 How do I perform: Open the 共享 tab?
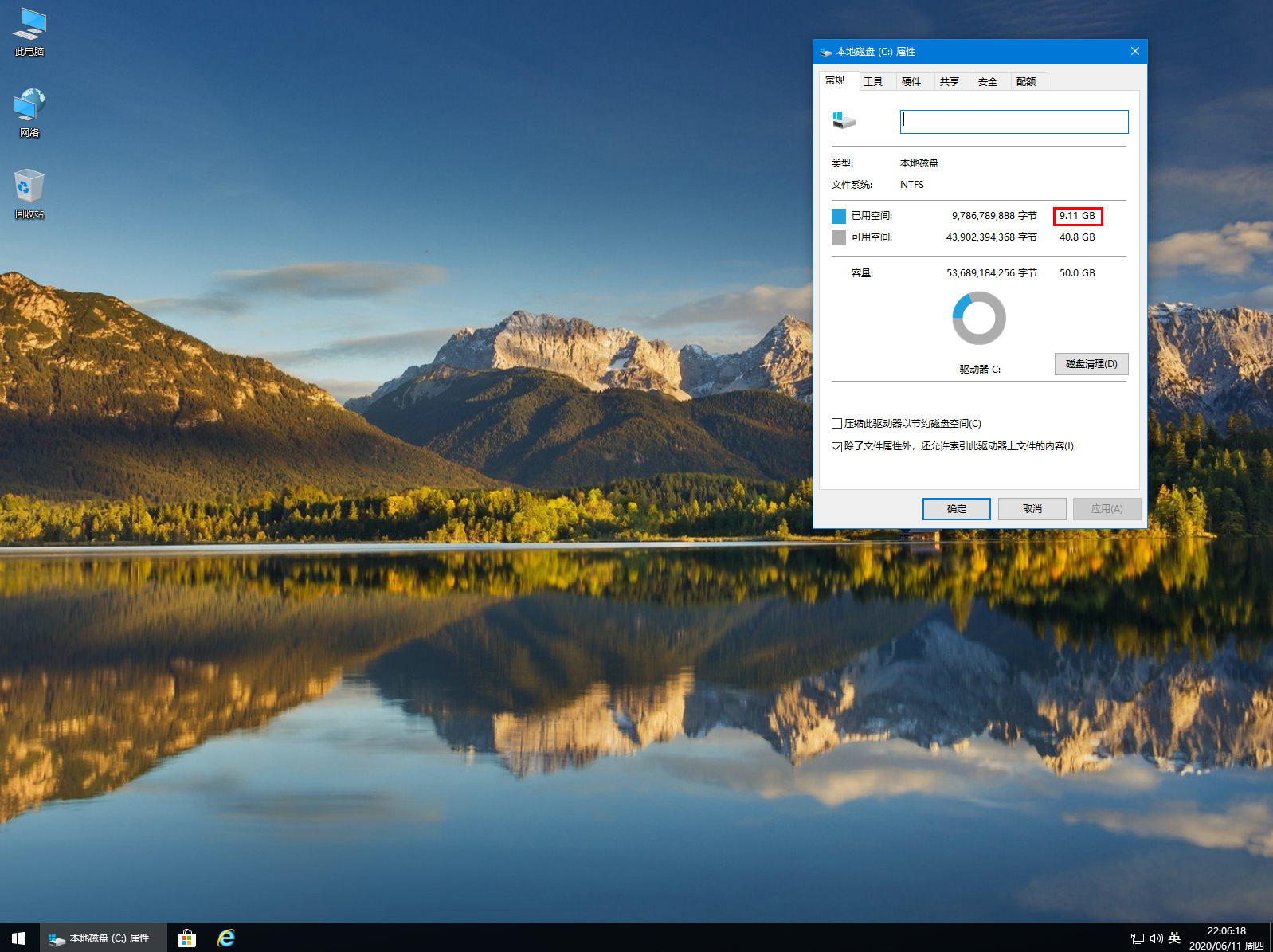point(949,81)
